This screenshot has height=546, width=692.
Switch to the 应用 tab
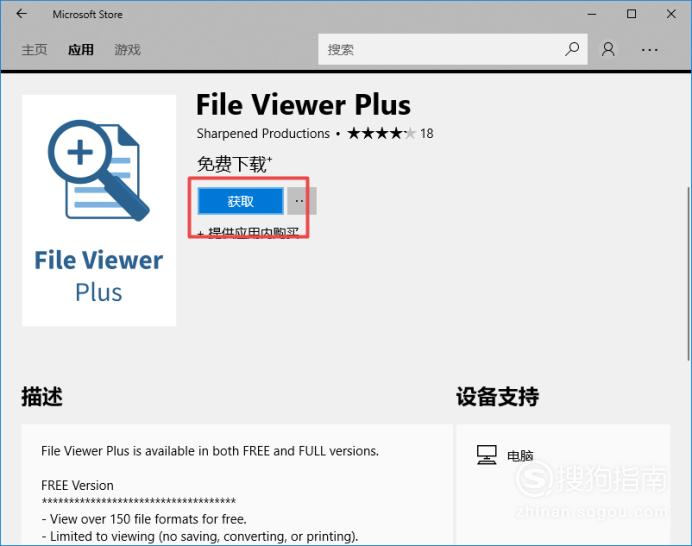81,49
